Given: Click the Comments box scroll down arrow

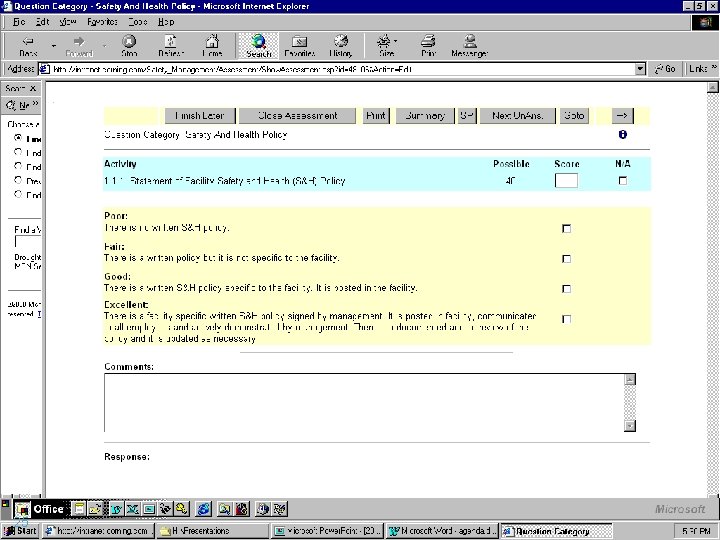Looking at the screenshot, I should click(630, 426).
